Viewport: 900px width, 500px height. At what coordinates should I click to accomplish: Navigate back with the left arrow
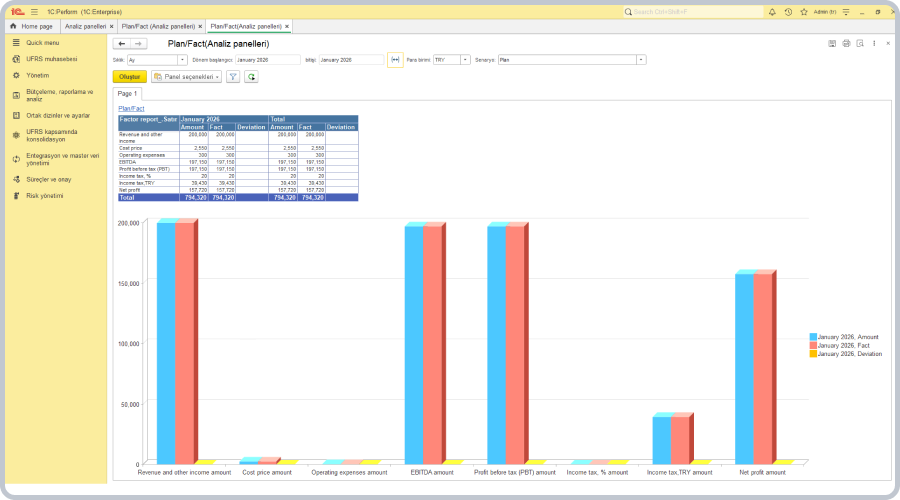click(x=121, y=44)
